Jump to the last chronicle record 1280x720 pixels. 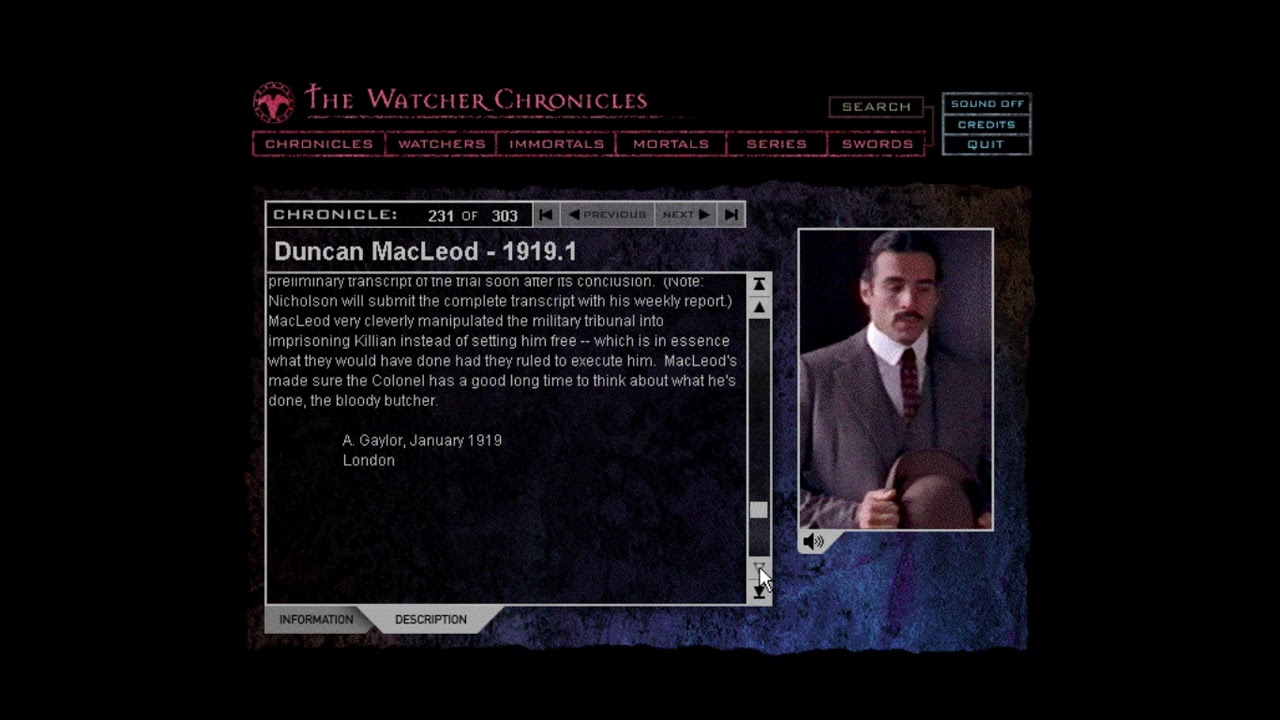[x=731, y=215]
